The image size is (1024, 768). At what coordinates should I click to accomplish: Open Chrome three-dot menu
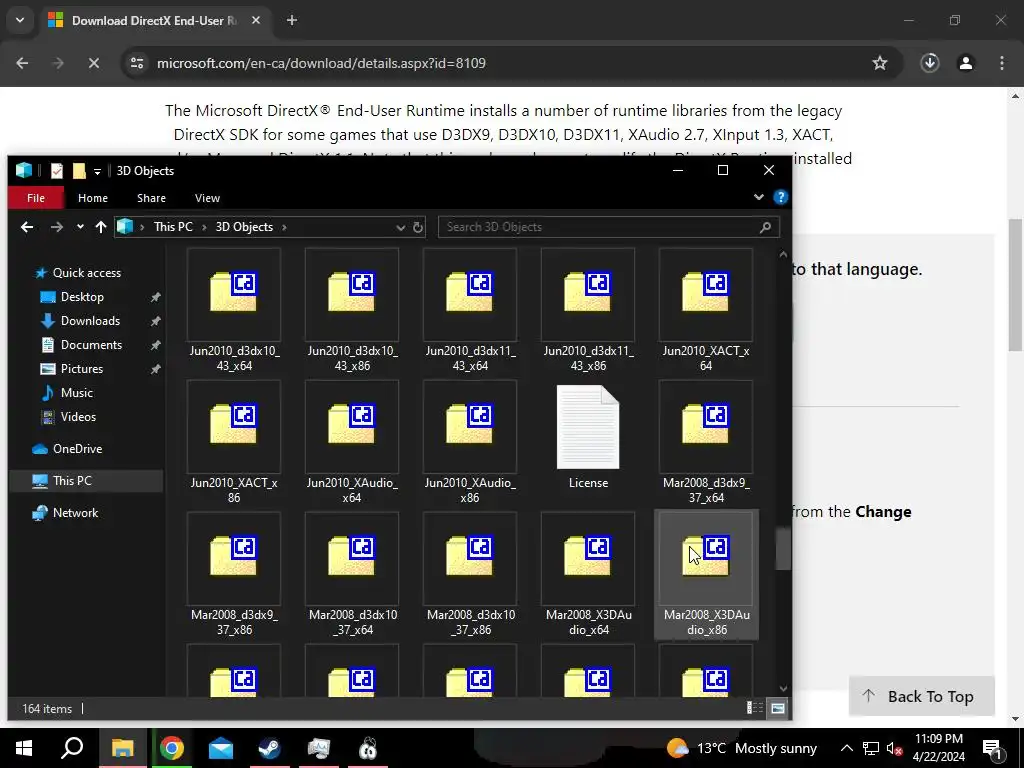1002,63
